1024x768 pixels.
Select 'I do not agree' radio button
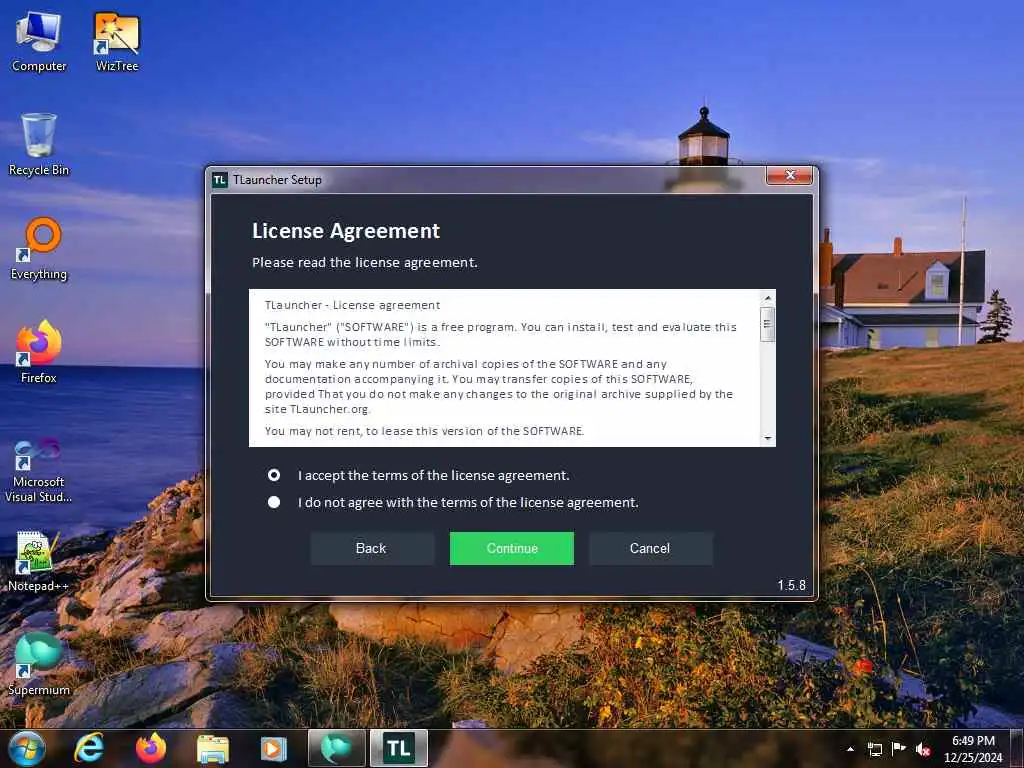pyautogui.click(x=274, y=502)
